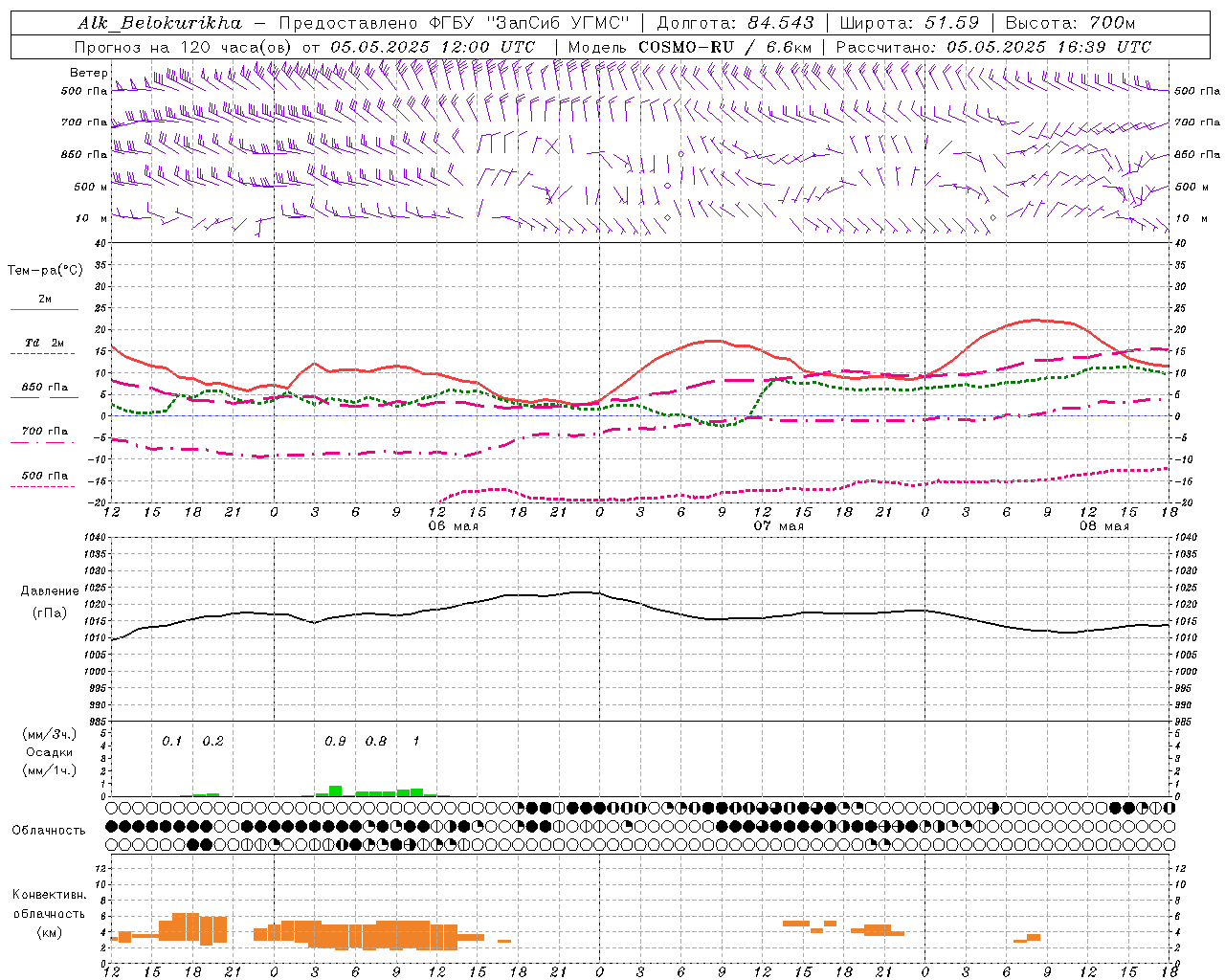
Task: Click the model name COSMO-RU / 6.6км
Action: [x=724, y=47]
